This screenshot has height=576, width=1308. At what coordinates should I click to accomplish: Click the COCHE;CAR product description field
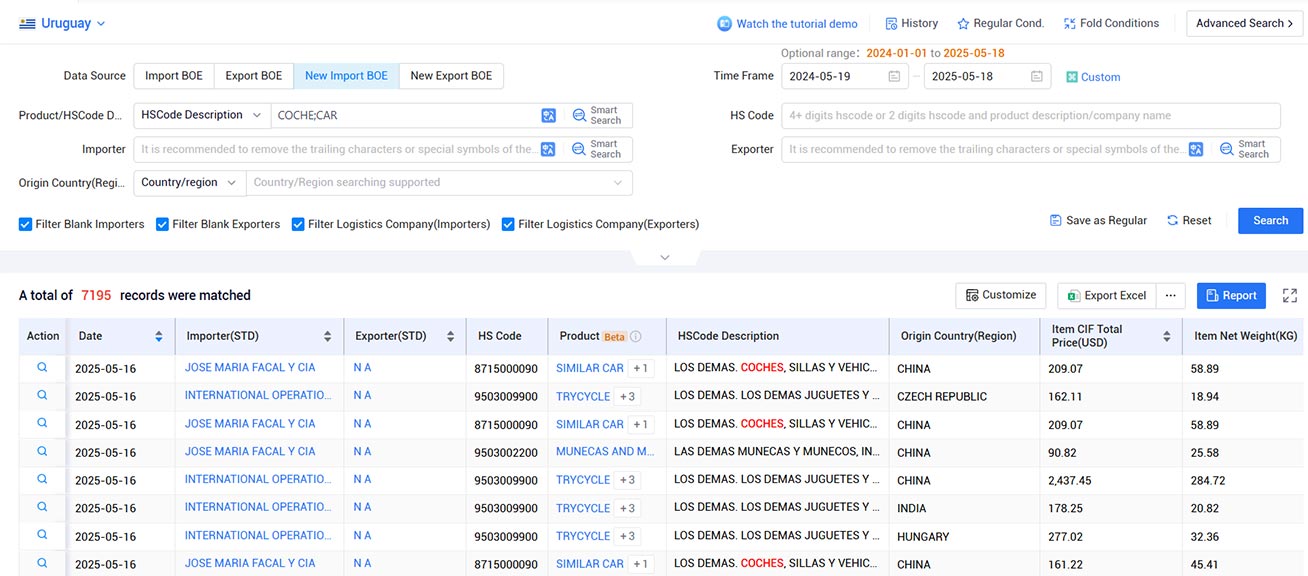[405, 115]
